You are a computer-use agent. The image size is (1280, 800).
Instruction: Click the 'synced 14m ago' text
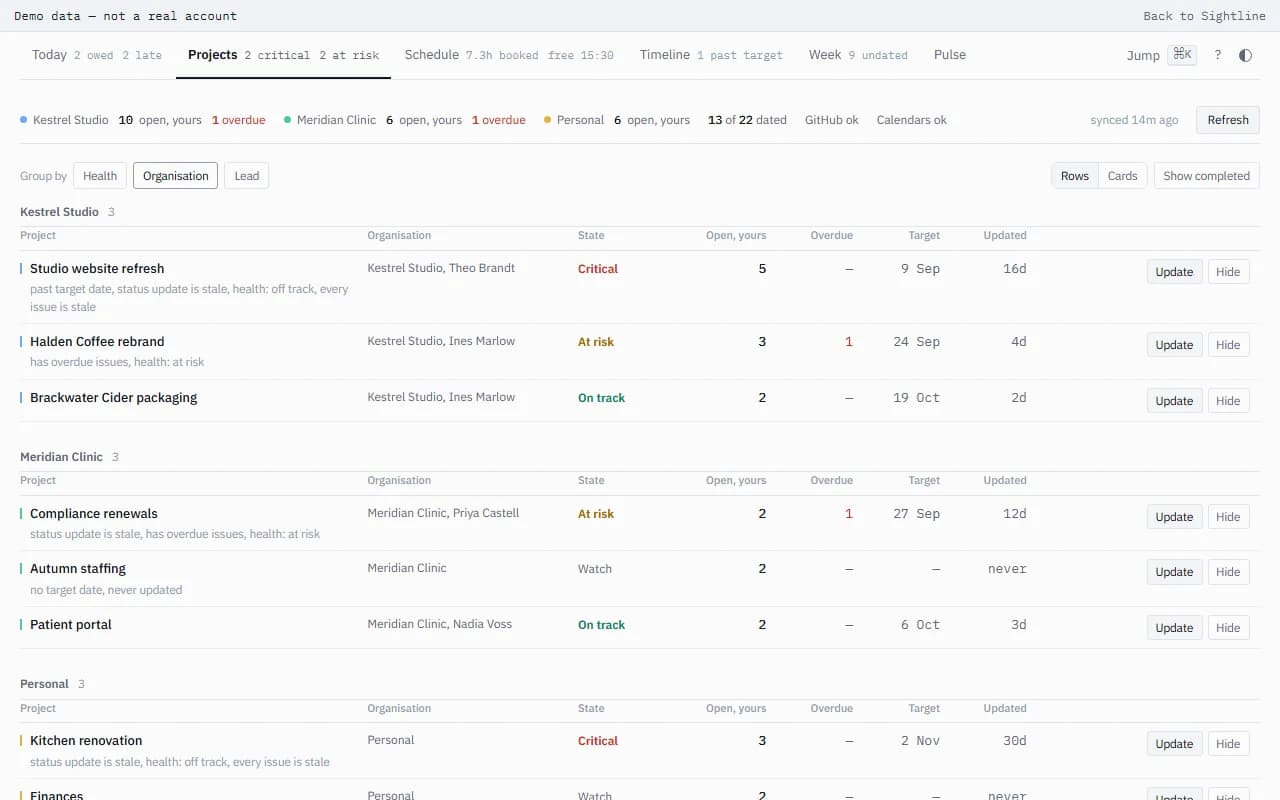click(1134, 120)
